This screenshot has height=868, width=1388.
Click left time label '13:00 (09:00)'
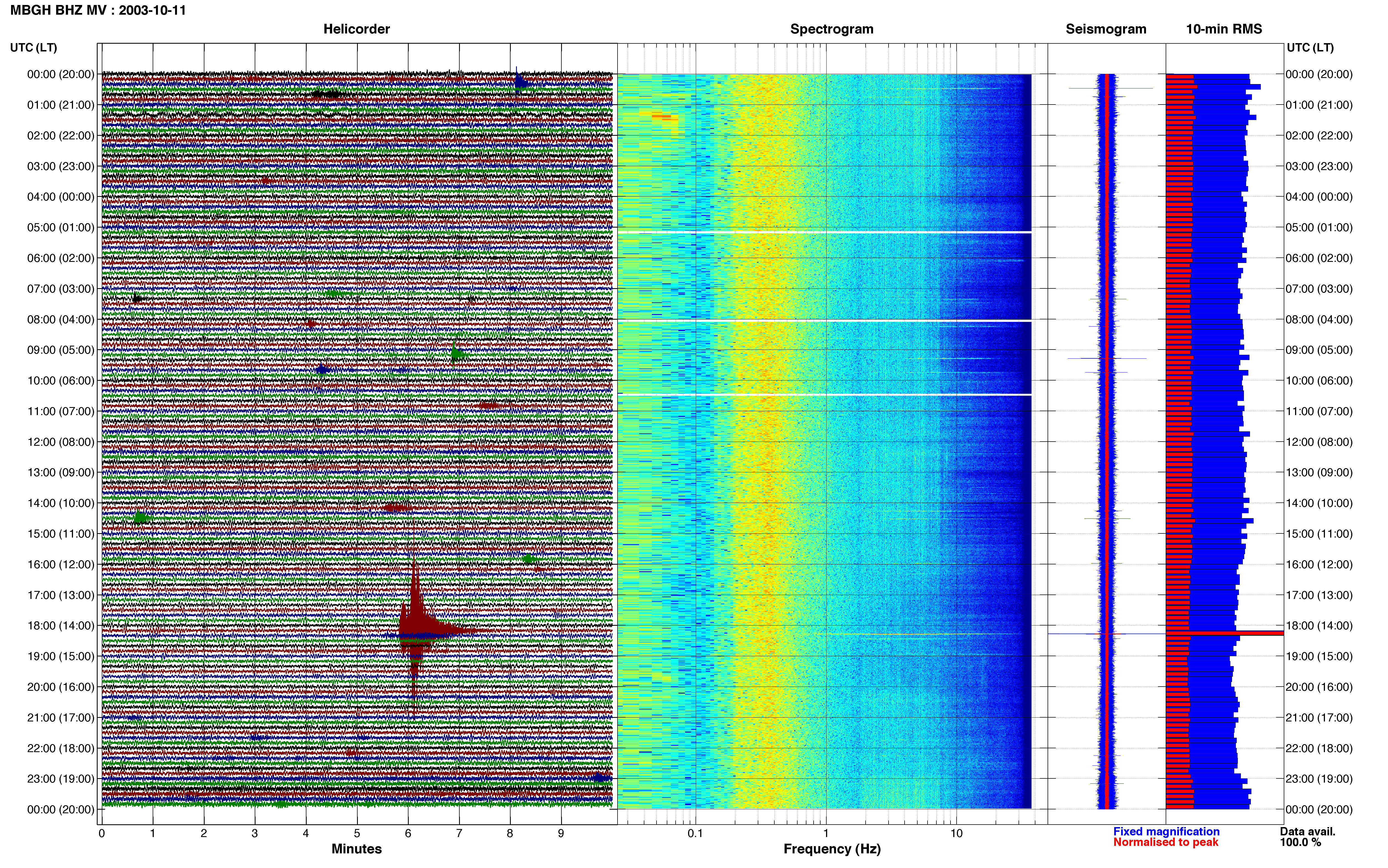point(61,473)
